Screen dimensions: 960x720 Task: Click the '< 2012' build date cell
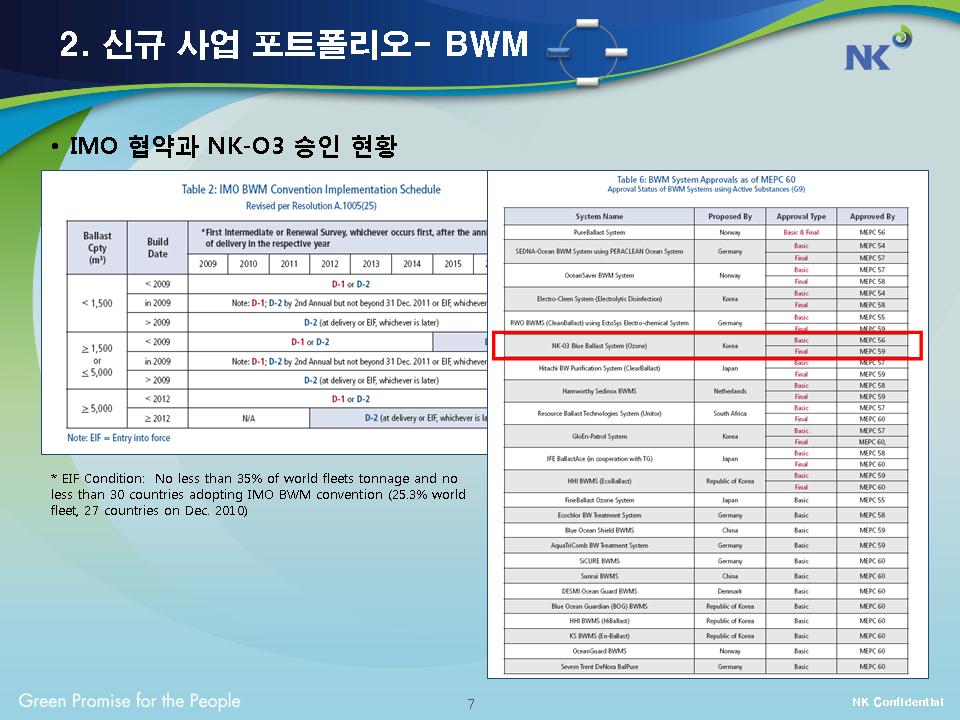(x=157, y=399)
